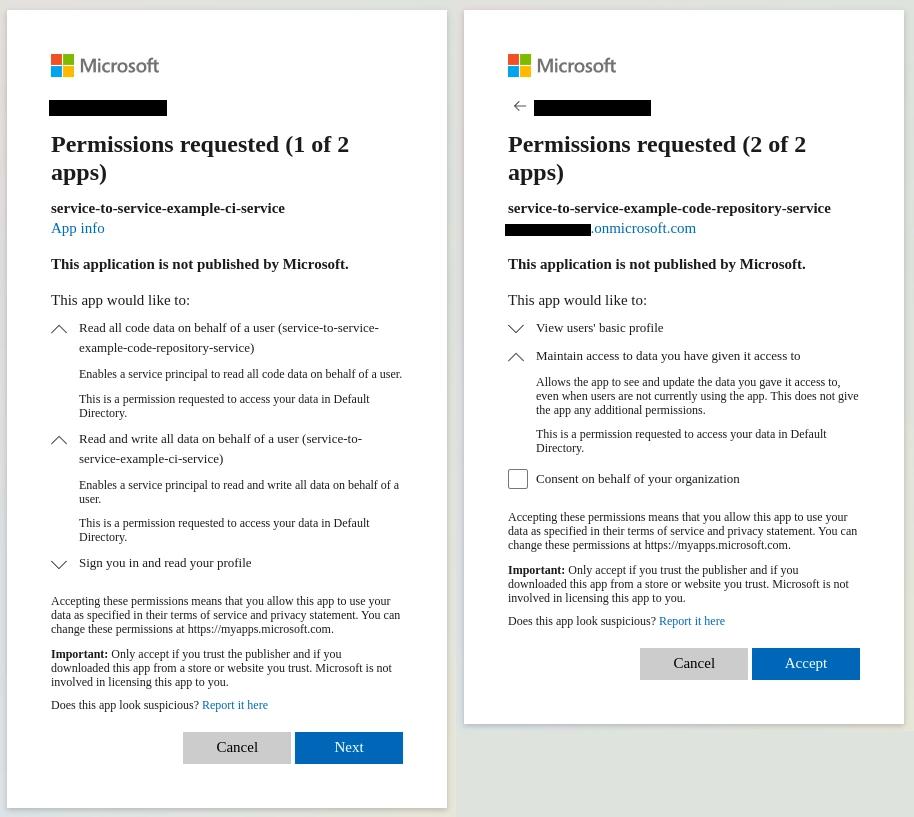This screenshot has height=817, width=914.
Task: Collapse 'Maintain access to data' permission
Action: click(x=516, y=357)
